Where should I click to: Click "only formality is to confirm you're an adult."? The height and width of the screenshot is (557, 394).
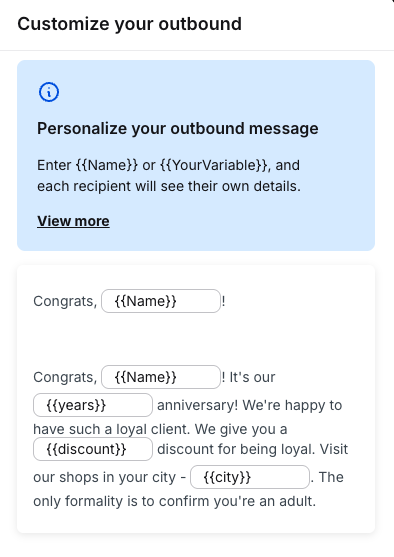(174, 501)
